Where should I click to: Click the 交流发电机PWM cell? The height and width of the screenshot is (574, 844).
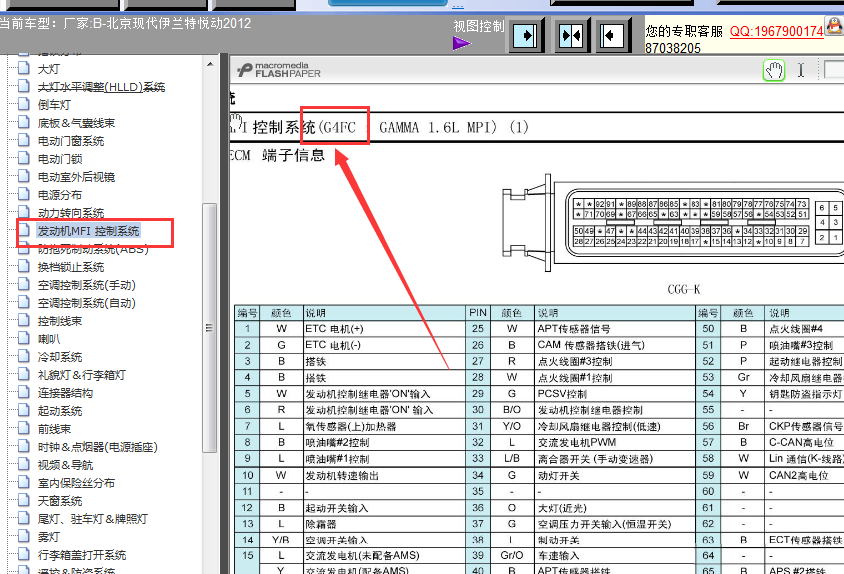pyautogui.click(x=615, y=443)
